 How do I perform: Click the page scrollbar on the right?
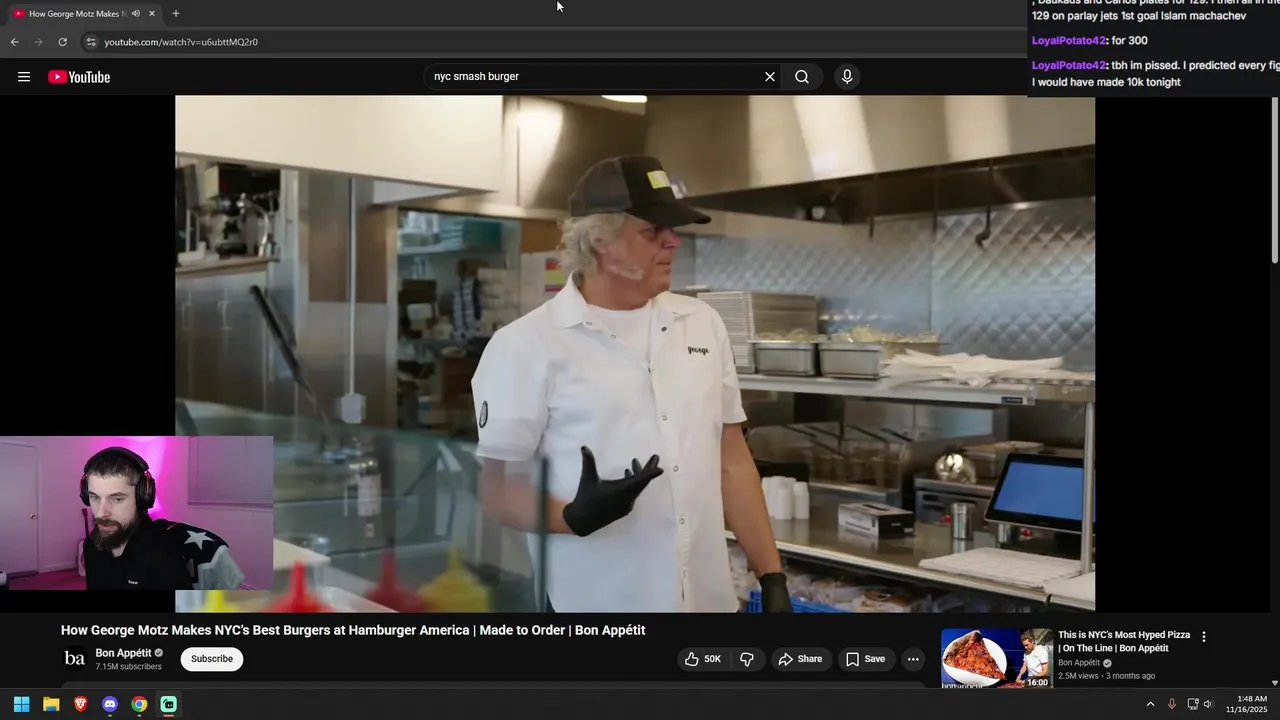pyautogui.click(x=1275, y=180)
